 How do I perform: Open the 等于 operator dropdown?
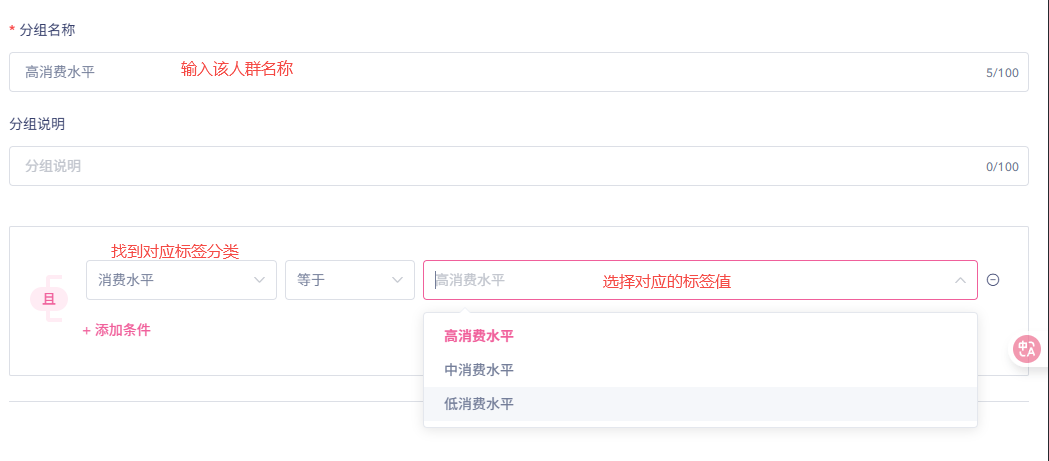pyautogui.click(x=350, y=280)
